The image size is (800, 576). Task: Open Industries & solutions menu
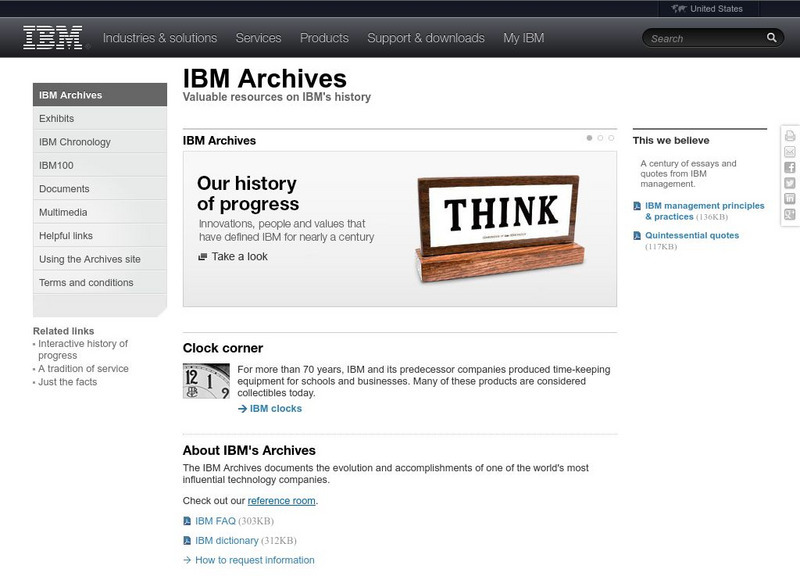click(160, 38)
